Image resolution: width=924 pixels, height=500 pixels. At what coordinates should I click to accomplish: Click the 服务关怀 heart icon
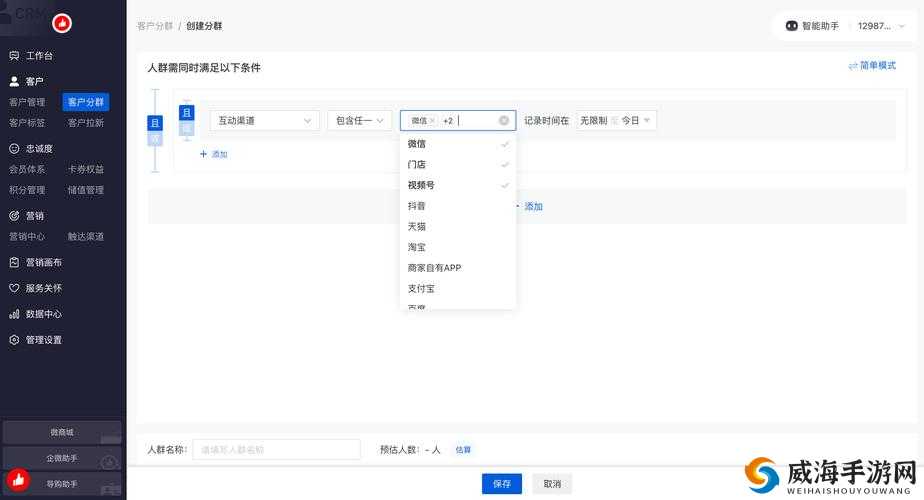tap(14, 288)
